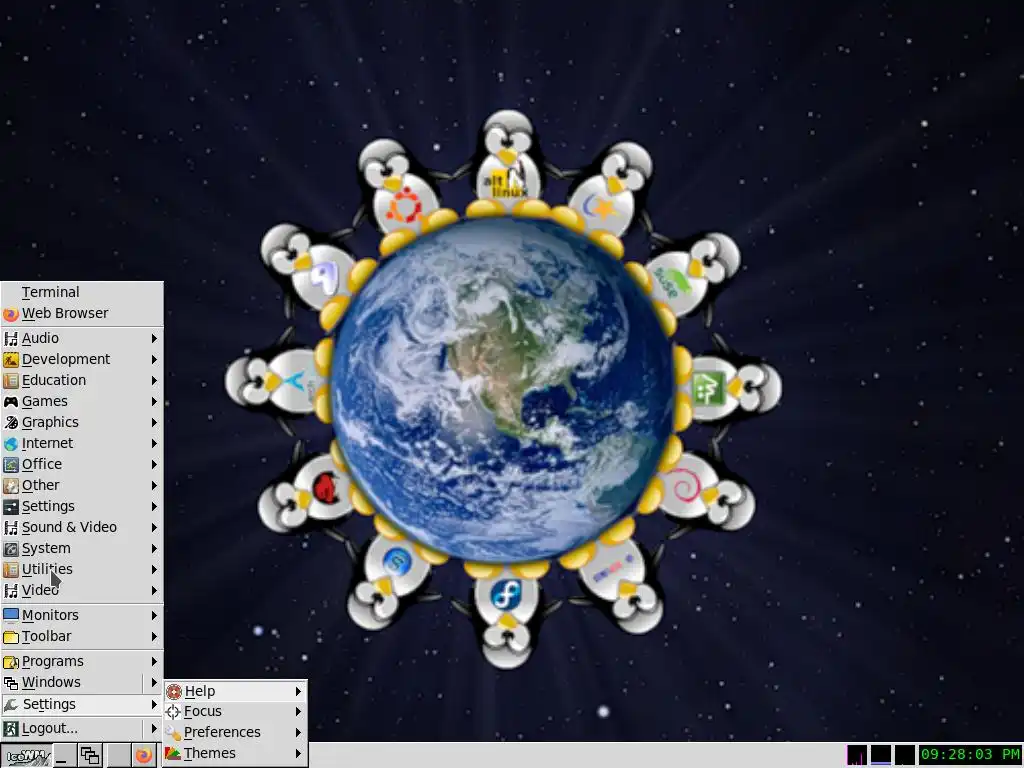Click the Toolbar folder icon
The height and width of the screenshot is (768, 1024).
(x=10, y=636)
